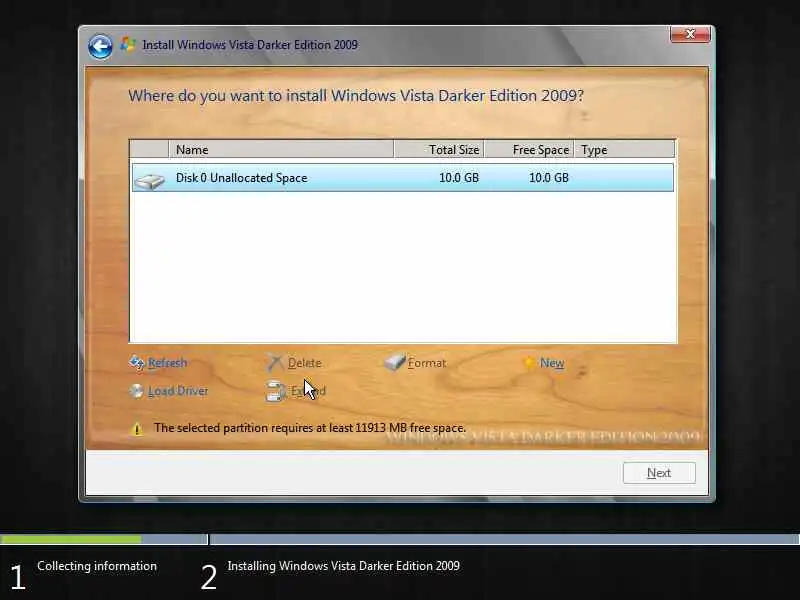Click the Collecting information step label

(x=97, y=566)
